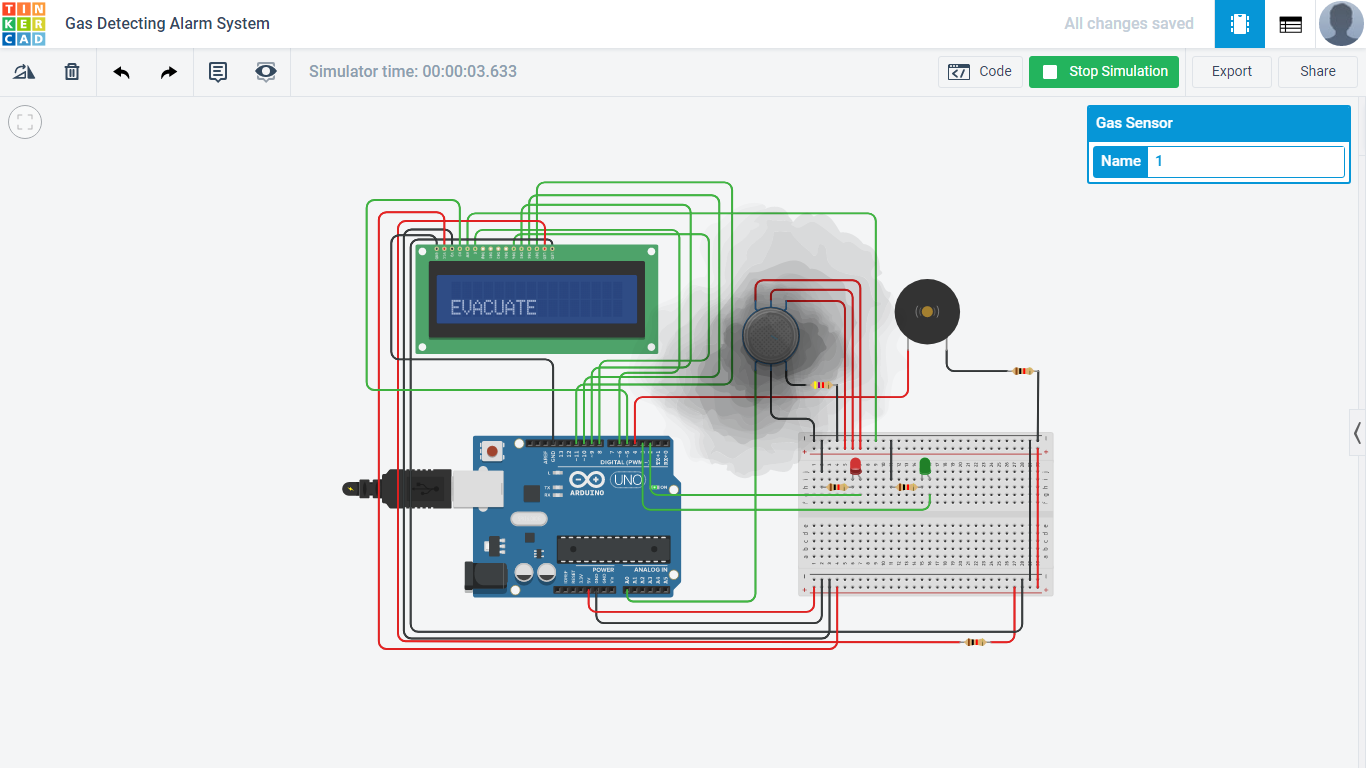Click the Redo icon
Viewport: 1366px width, 768px height.
(x=168, y=71)
